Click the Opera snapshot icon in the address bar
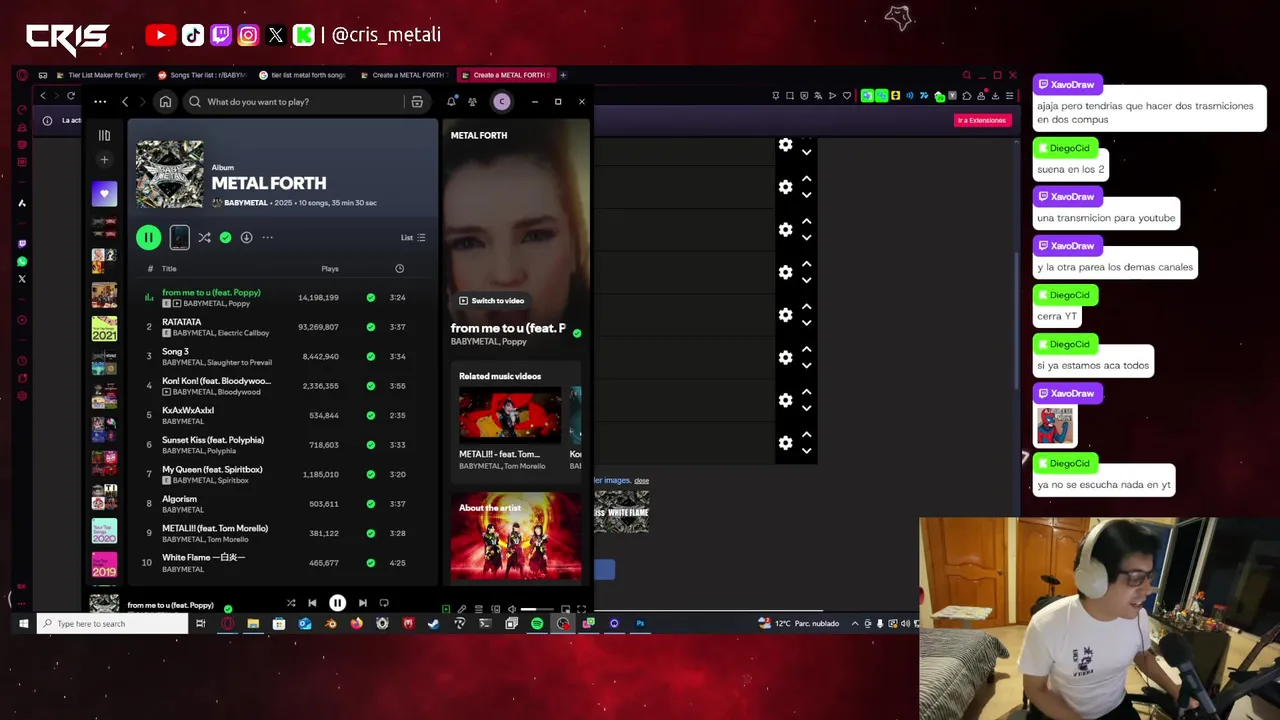The image size is (1280, 720). point(789,95)
